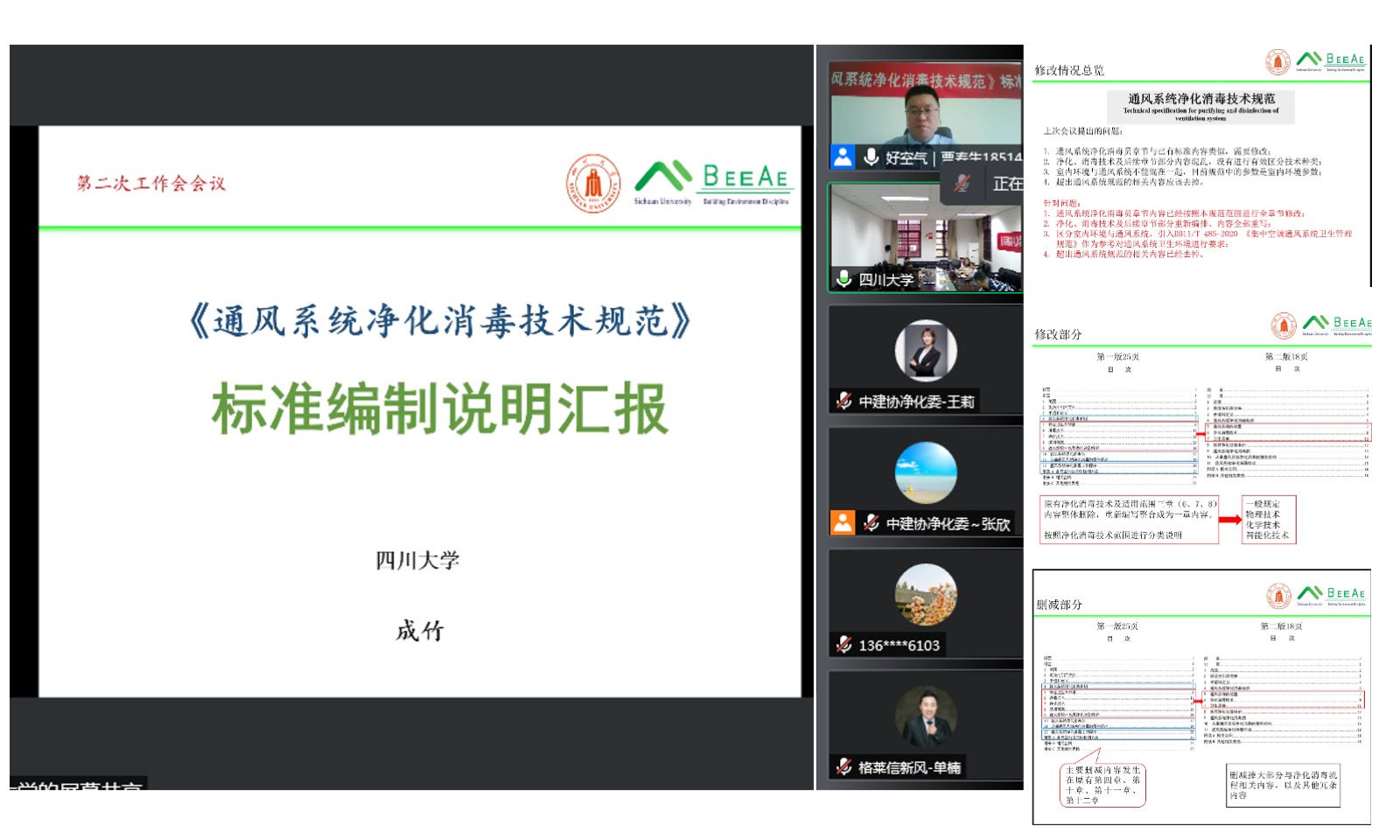Click the flower avatar of 136****6103

[926, 594]
